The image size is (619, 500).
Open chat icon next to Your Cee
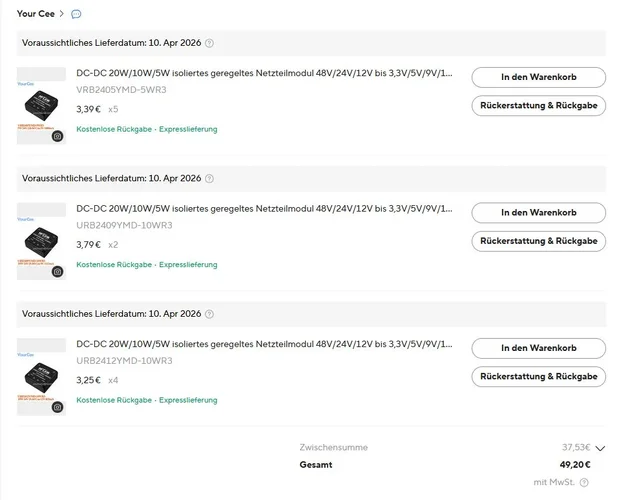coord(76,14)
